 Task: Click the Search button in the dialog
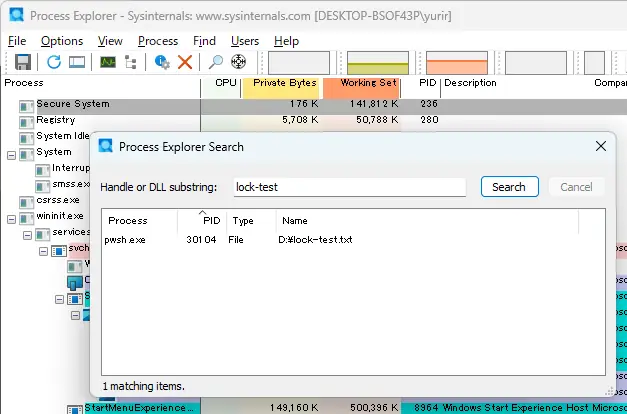[x=510, y=187]
